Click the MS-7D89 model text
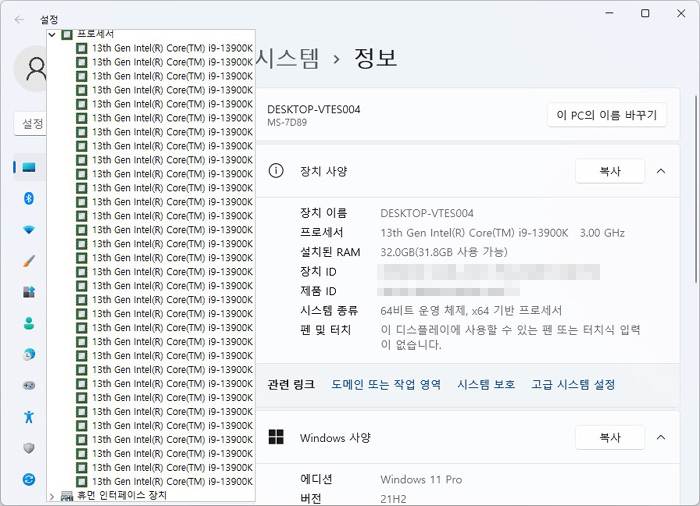Image resolution: width=700 pixels, height=506 pixels. 287,122
